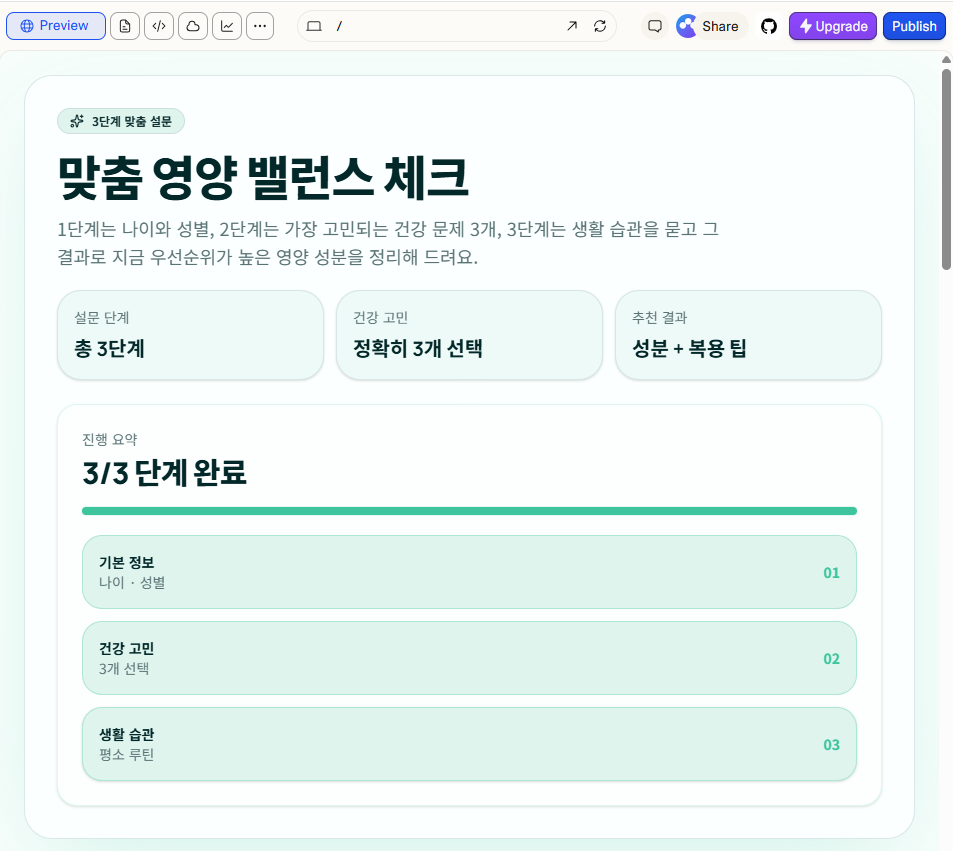The height and width of the screenshot is (851, 953).
Task: Click the green progress bar under 3/3 단계 완료
Action: [468, 510]
